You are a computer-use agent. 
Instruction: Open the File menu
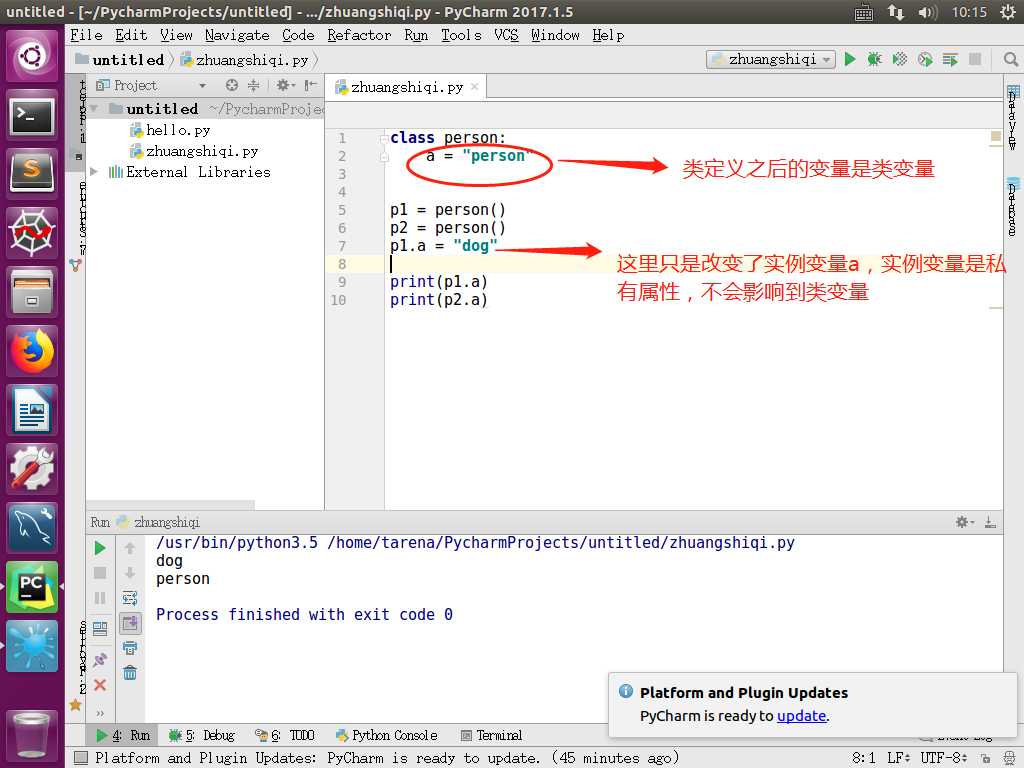86,35
